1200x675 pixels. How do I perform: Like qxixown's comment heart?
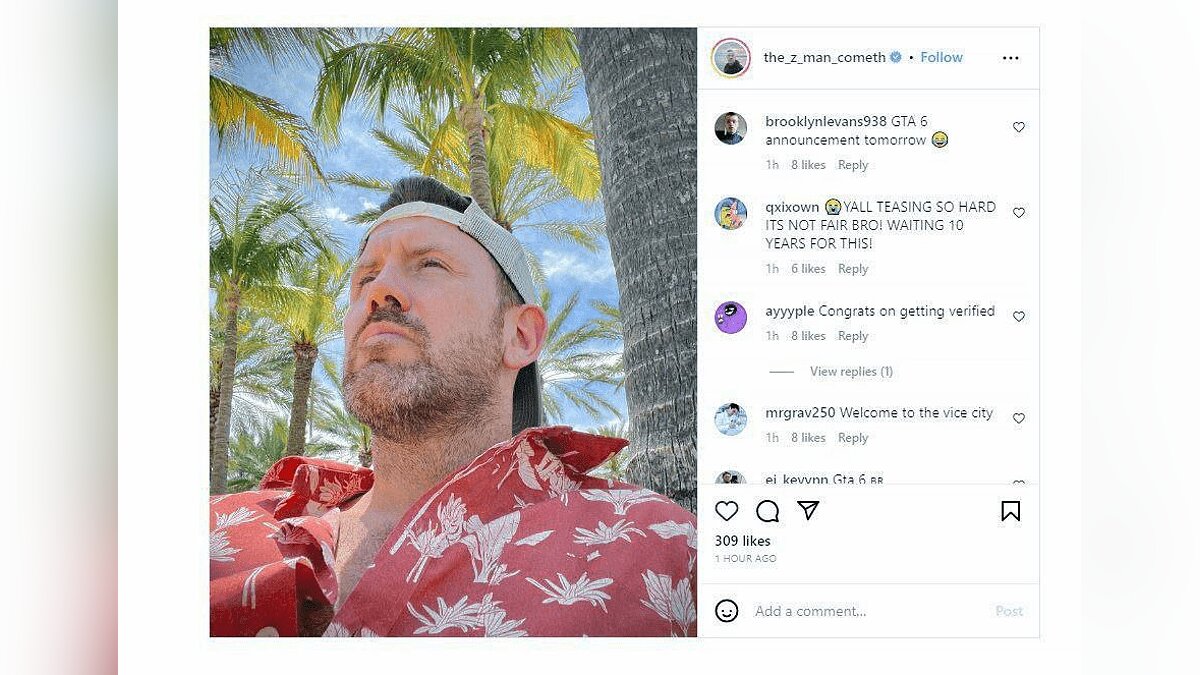pyautogui.click(x=1019, y=213)
